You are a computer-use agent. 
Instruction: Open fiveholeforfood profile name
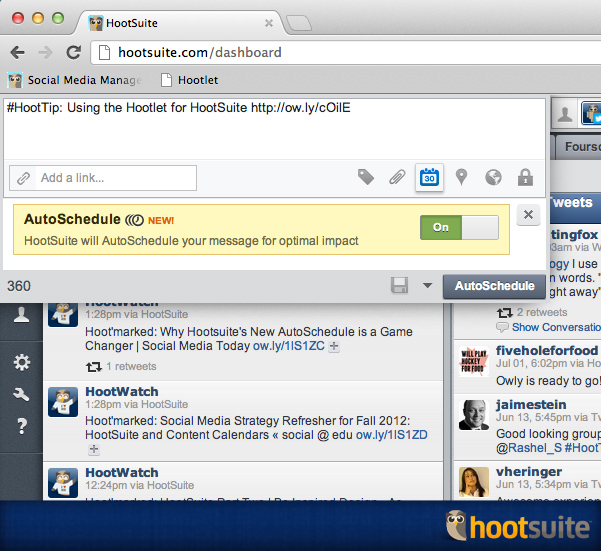click(x=547, y=350)
